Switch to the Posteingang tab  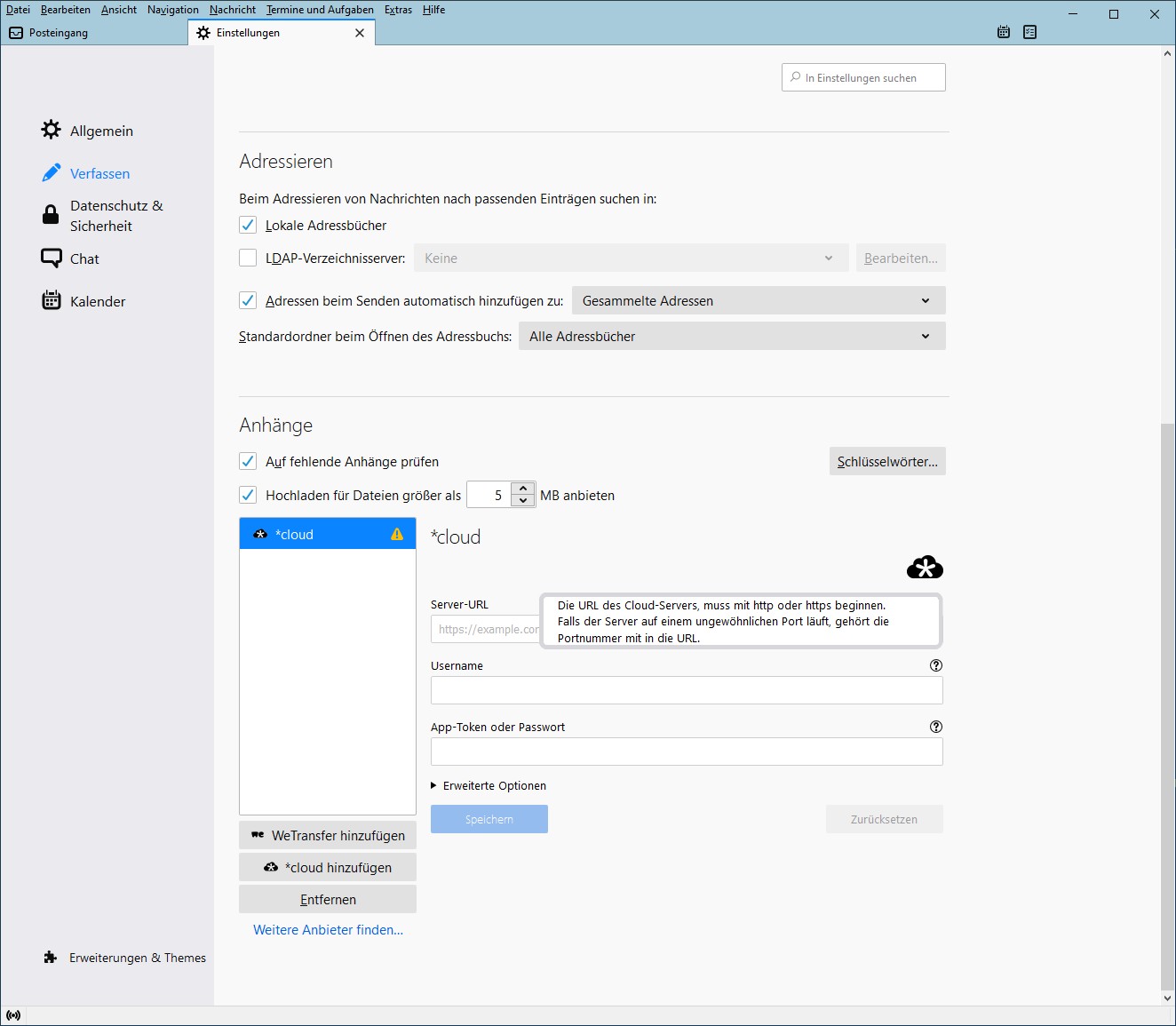coord(59,33)
